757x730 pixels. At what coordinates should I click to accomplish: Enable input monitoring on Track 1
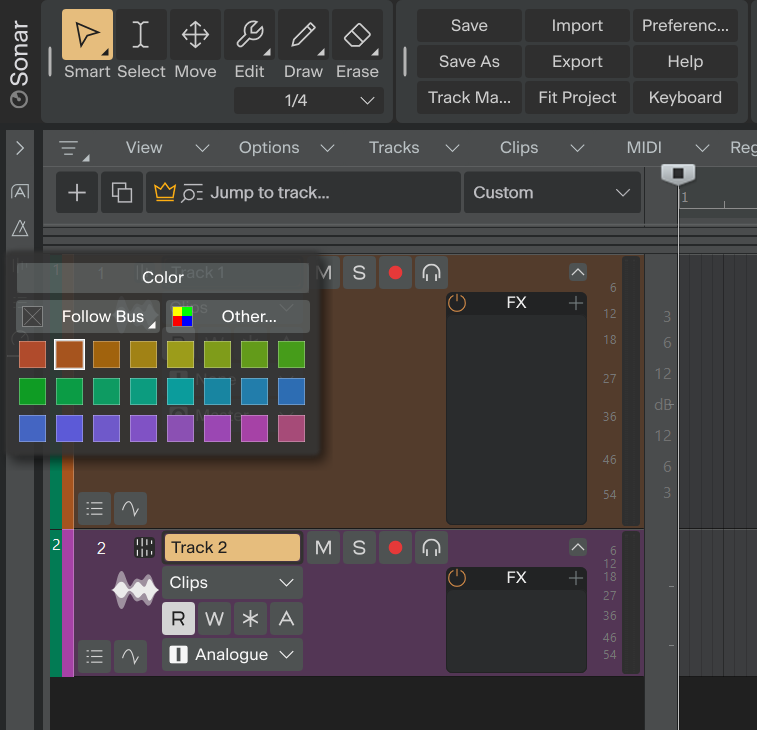point(432,273)
